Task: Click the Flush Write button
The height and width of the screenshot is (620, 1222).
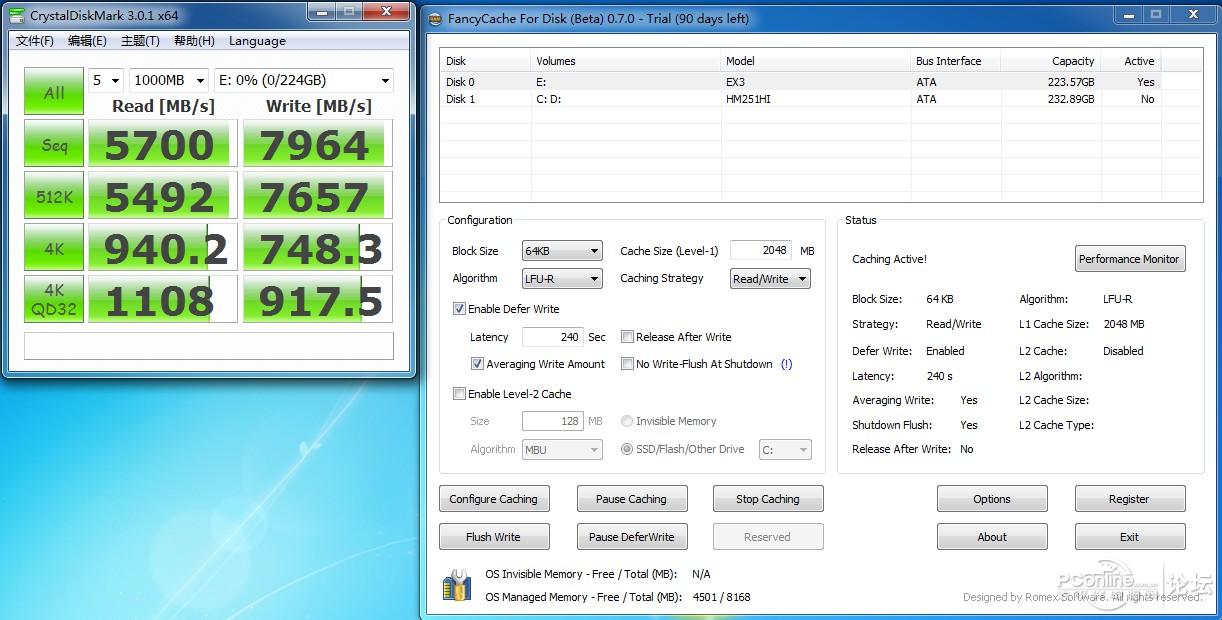Action: point(494,537)
